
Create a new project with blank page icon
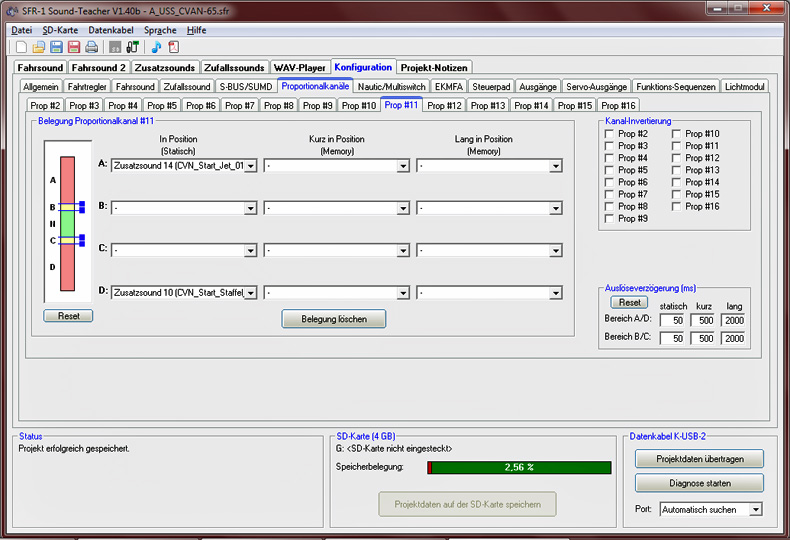coord(21,47)
